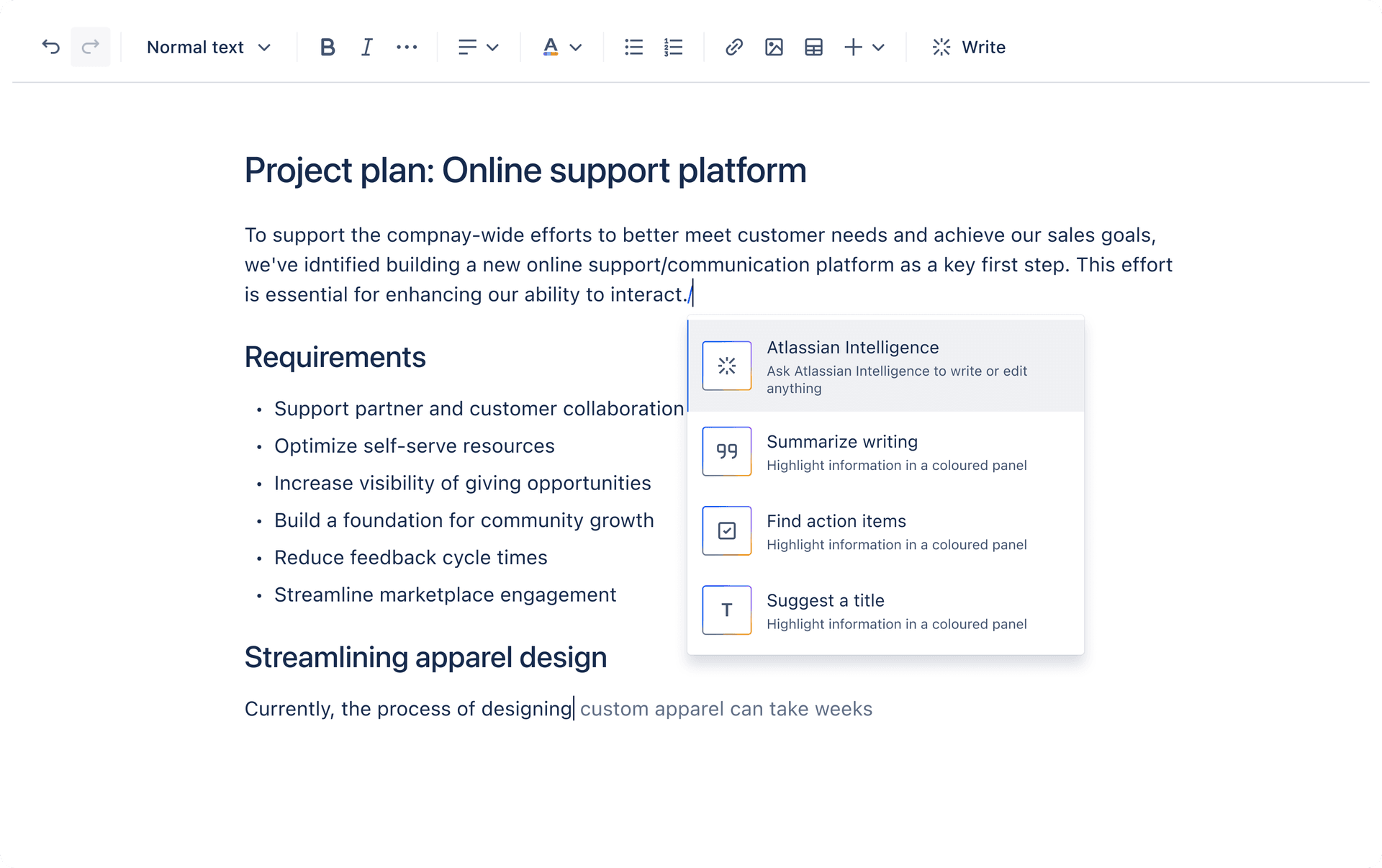
Task: Click bullet Reduce feedback cycle times
Action: [x=411, y=558]
